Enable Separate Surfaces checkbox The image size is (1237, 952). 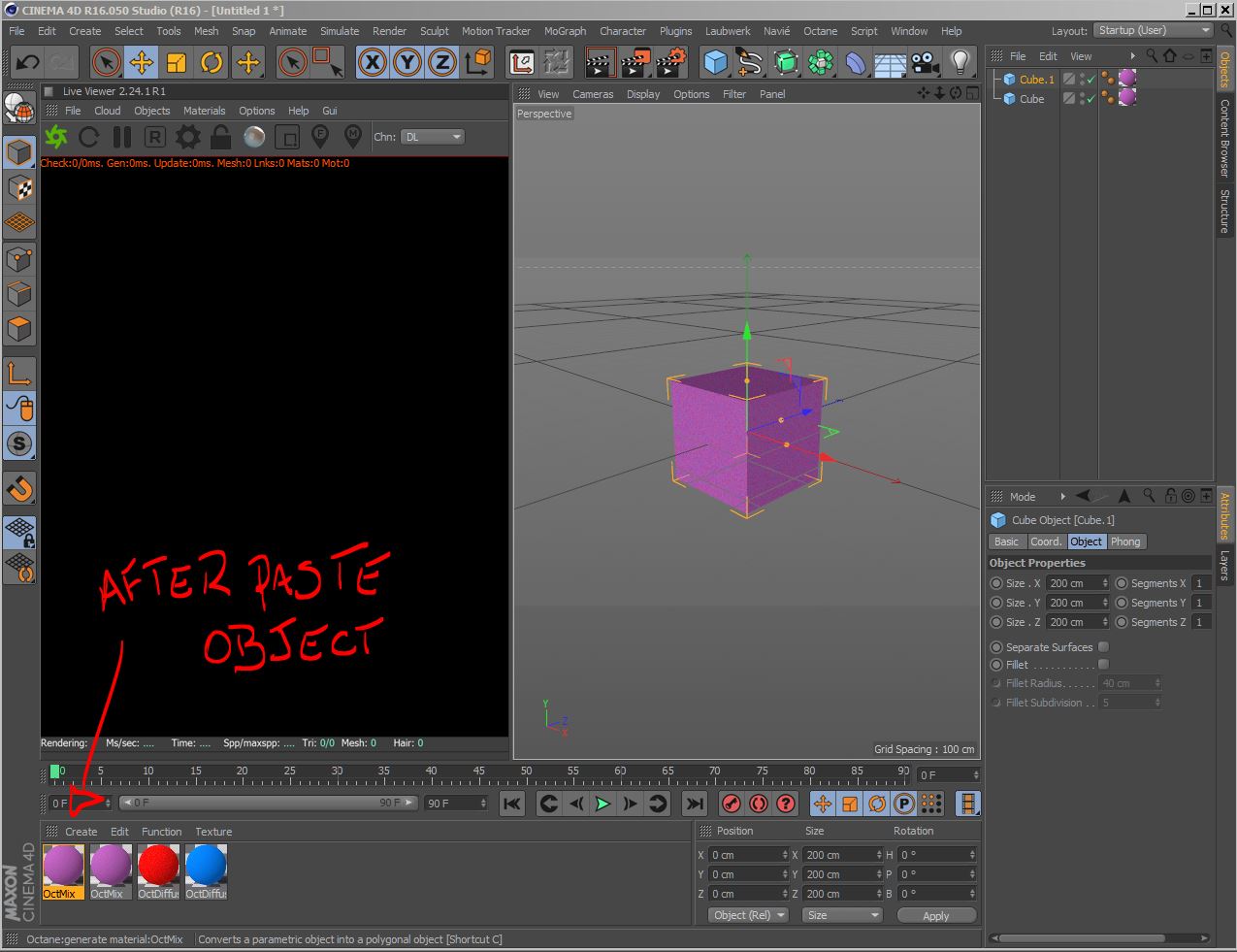pyautogui.click(x=1103, y=647)
